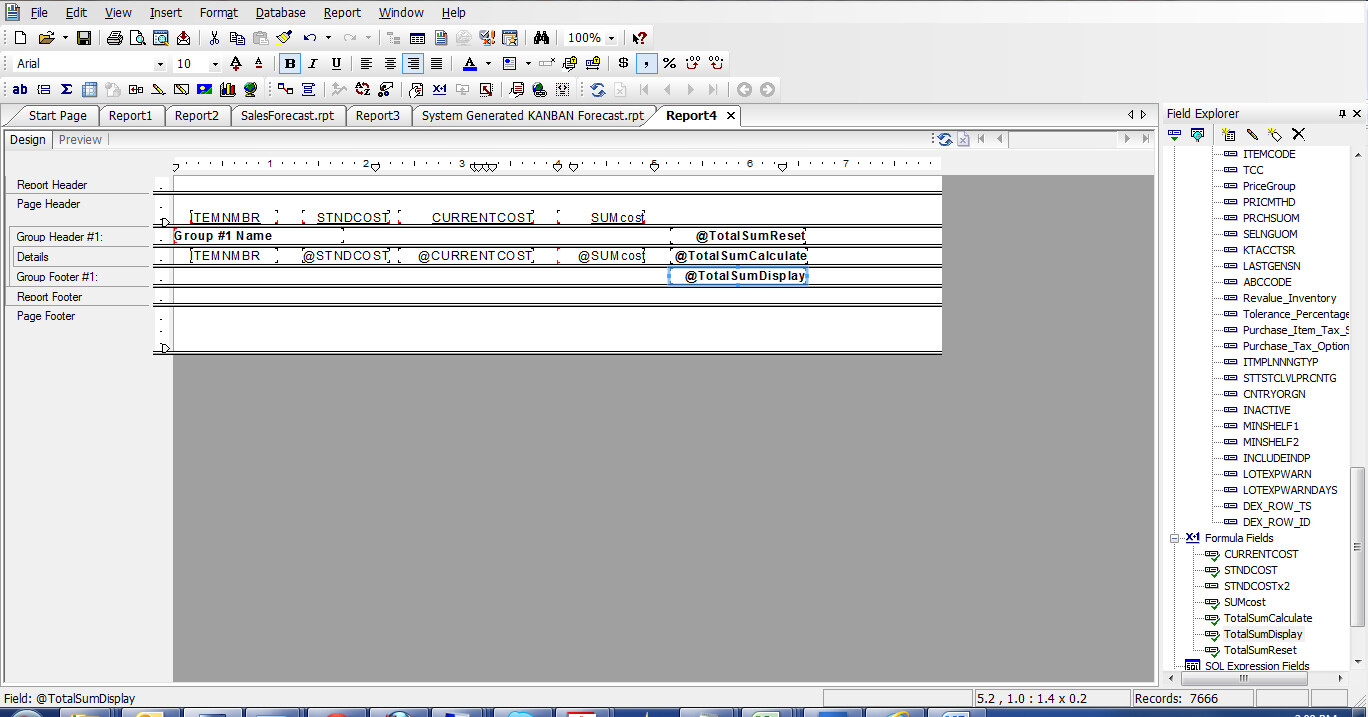Toggle bold formatting on selected field
1368x717 pixels.
click(x=290, y=63)
